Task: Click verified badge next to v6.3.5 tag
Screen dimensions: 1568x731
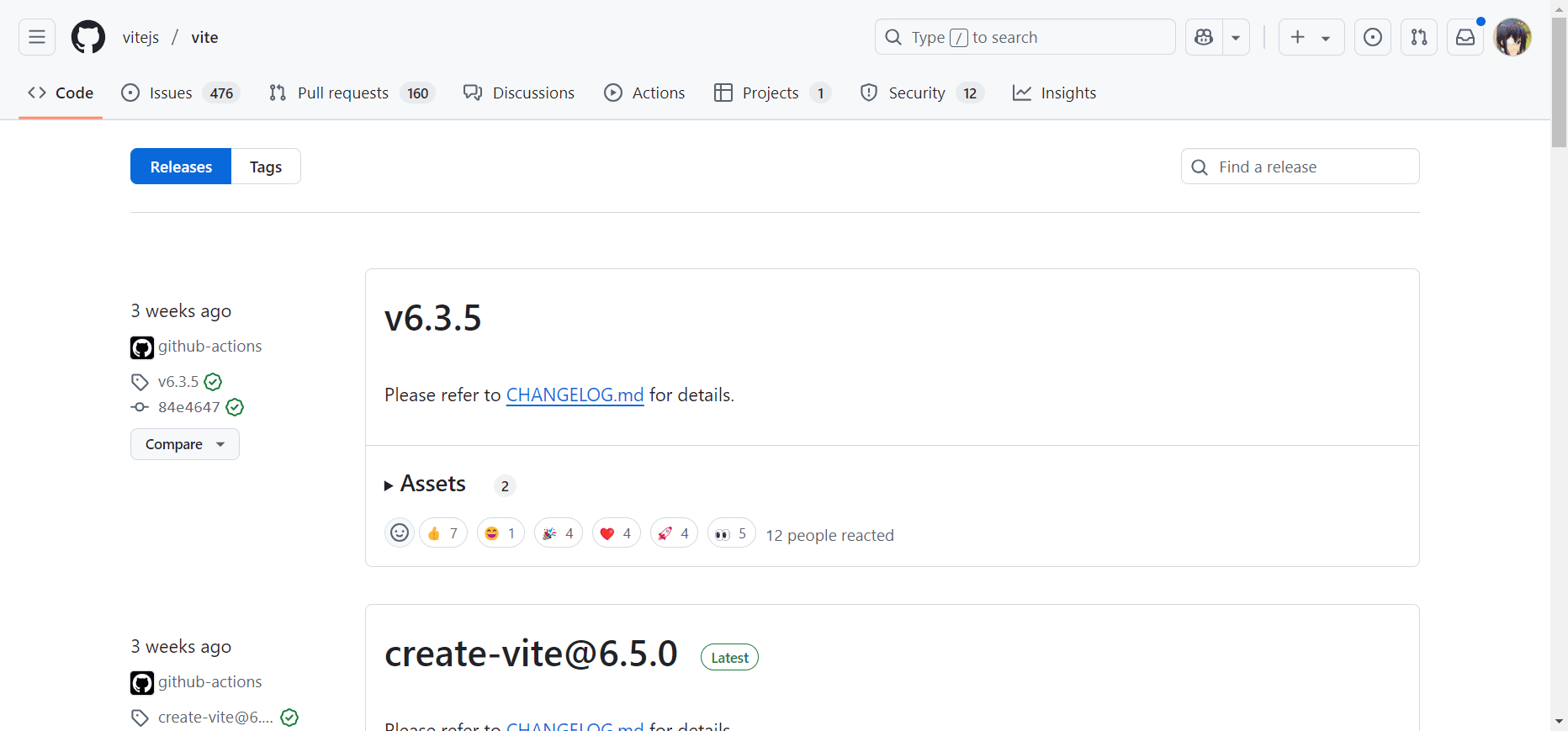Action: click(x=214, y=382)
